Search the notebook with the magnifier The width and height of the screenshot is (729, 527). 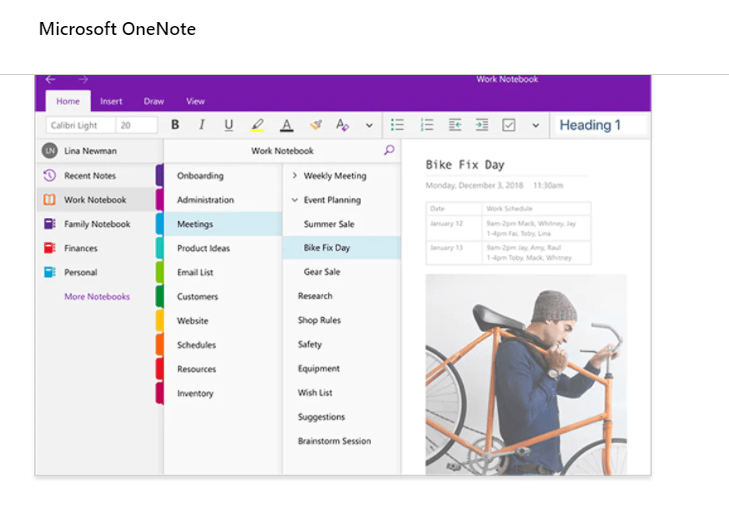(x=389, y=150)
